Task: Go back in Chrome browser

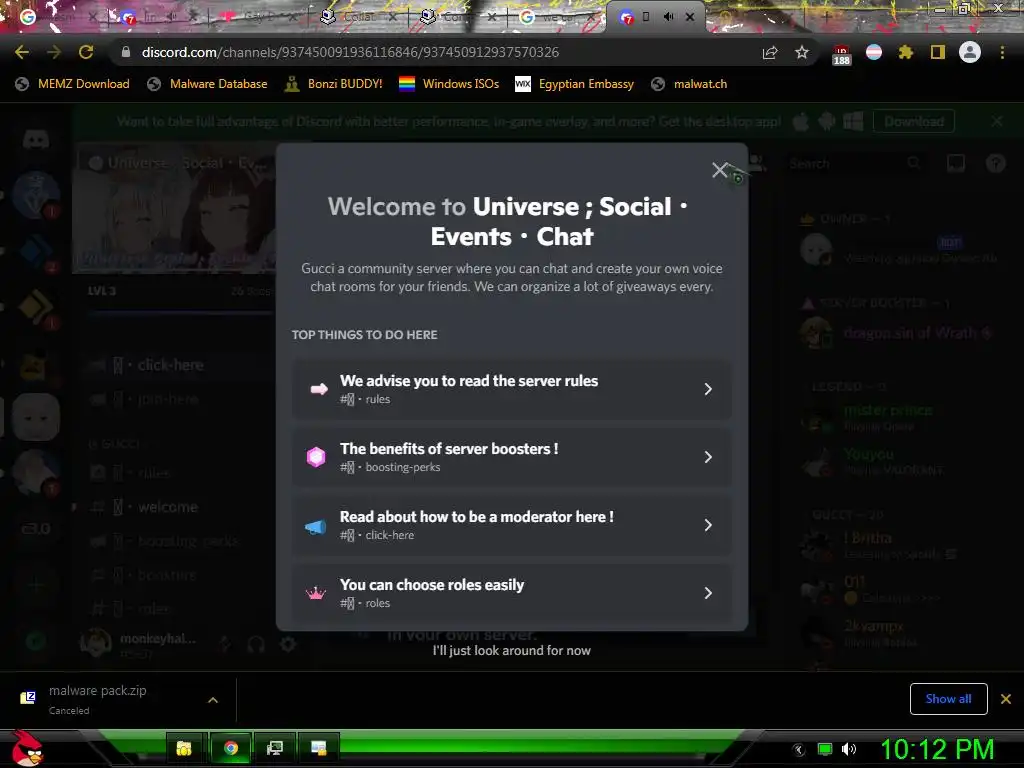Action: 22,52
